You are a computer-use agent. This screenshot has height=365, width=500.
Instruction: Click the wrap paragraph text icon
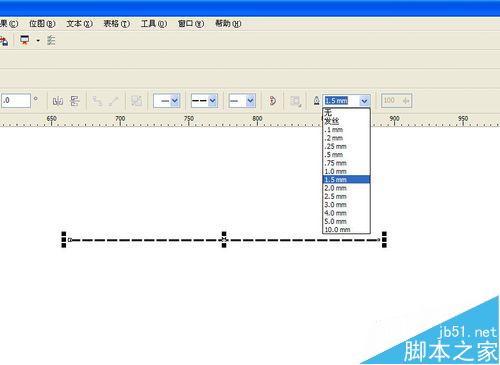(295, 101)
